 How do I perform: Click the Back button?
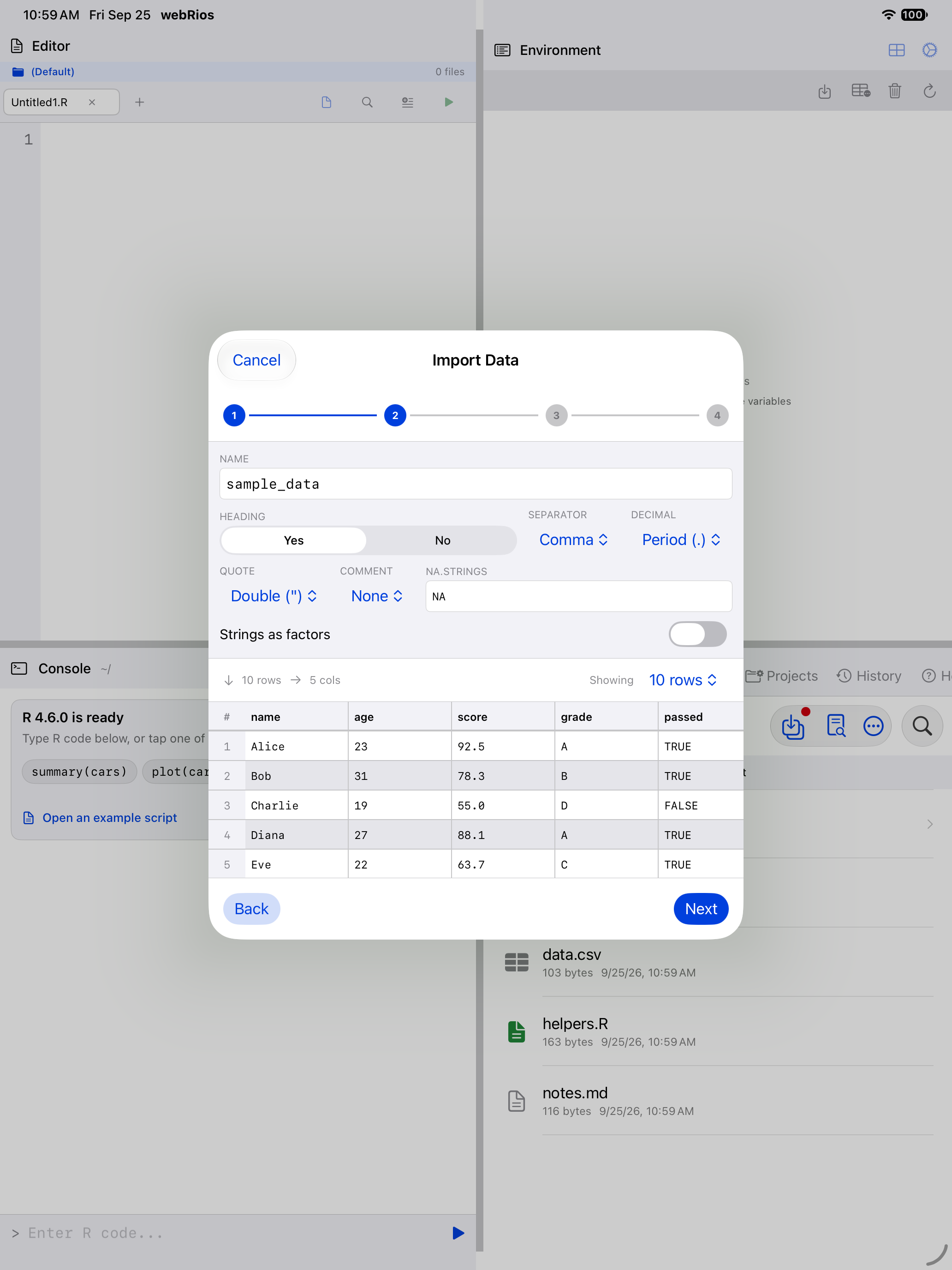[x=251, y=909]
